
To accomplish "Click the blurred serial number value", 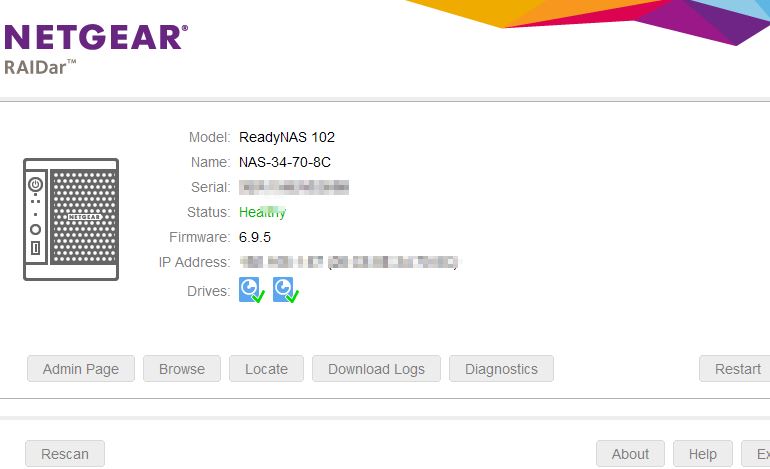I will pyautogui.click(x=294, y=187).
